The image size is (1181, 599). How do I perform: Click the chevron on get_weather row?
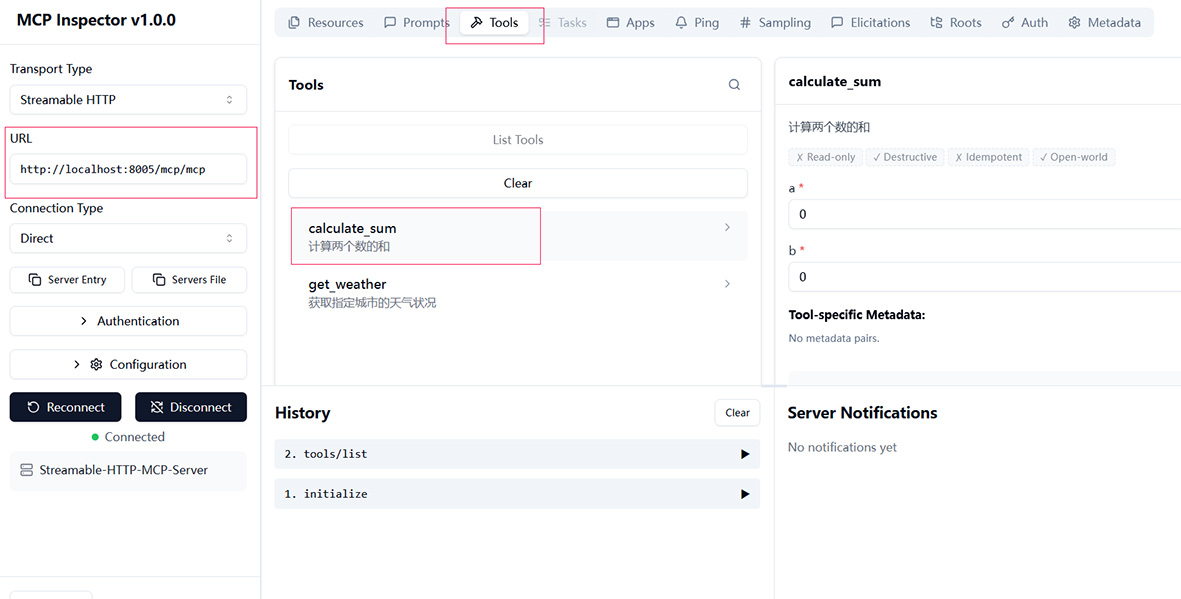[x=727, y=284]
